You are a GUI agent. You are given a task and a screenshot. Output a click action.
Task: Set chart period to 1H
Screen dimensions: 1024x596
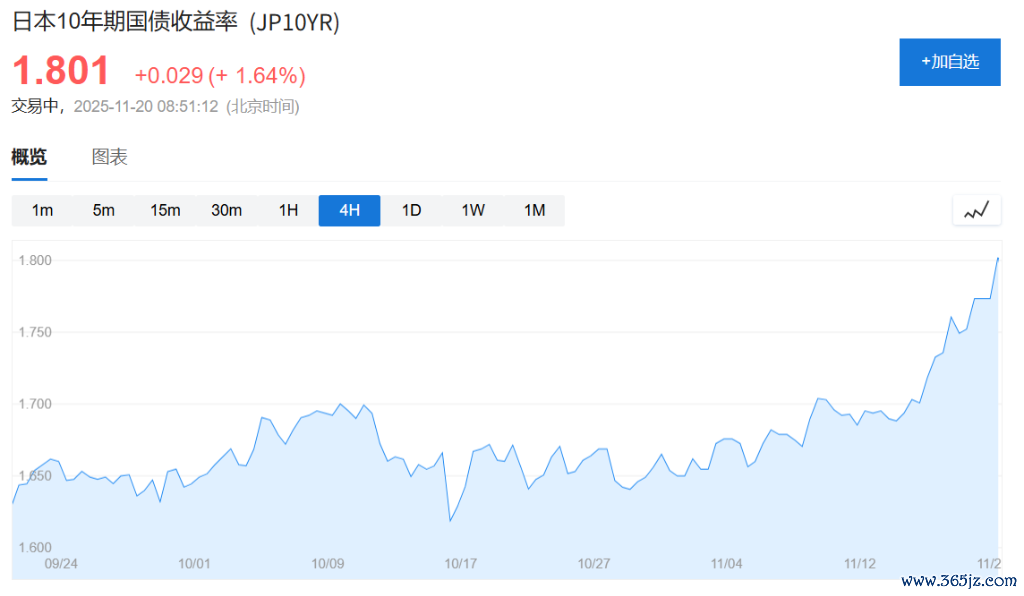click(288, 210)
